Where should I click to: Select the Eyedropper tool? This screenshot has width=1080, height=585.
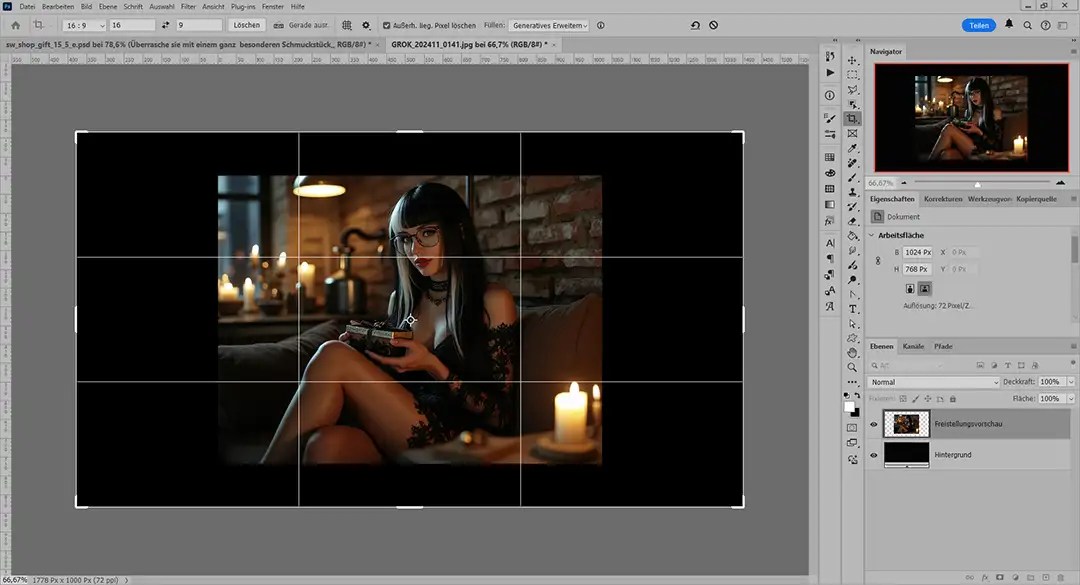[x=852, y=148]
